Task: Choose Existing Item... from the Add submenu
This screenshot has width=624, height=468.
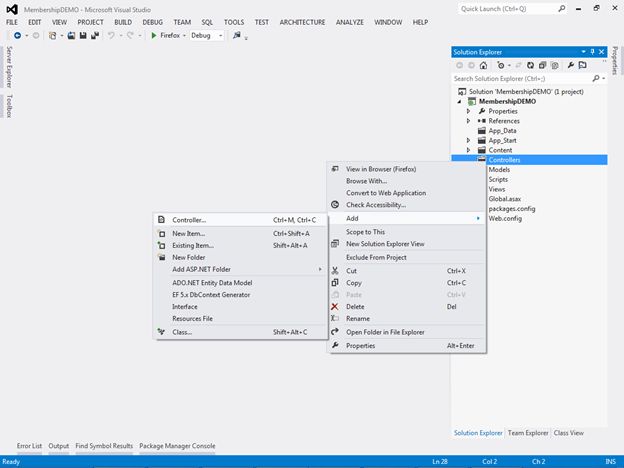Action: [240, 245]
